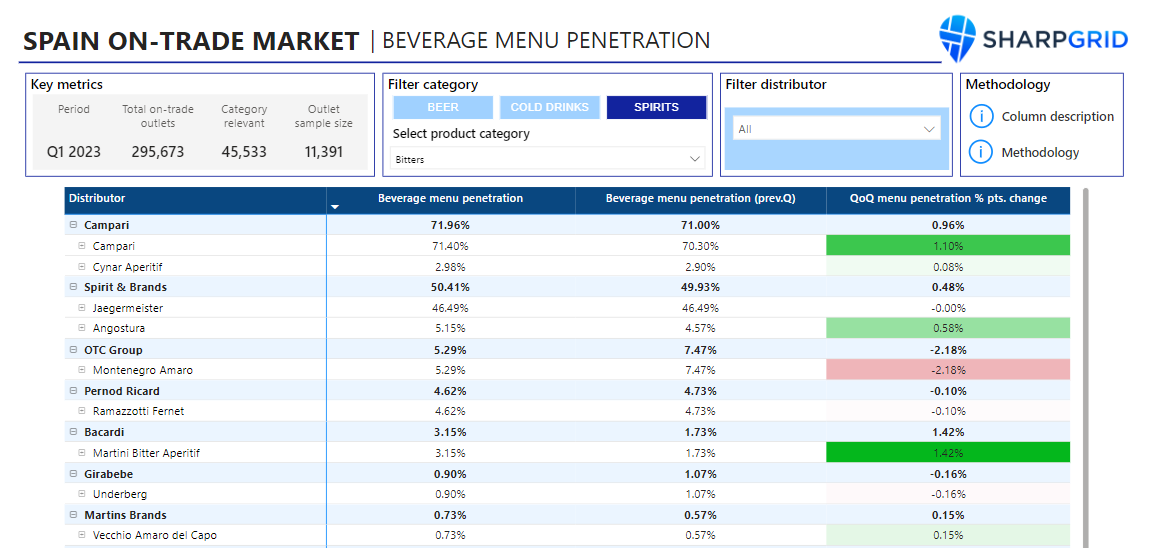Click the table vertical scrollbar
Image resolution: width=1155 pixels, height=548 pixels.
coord(1085,367)
